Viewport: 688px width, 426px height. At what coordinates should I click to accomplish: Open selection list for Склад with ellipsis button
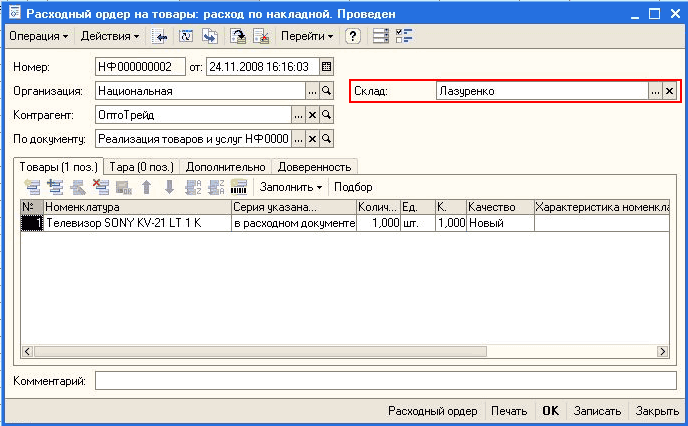[x=655, y=91]
